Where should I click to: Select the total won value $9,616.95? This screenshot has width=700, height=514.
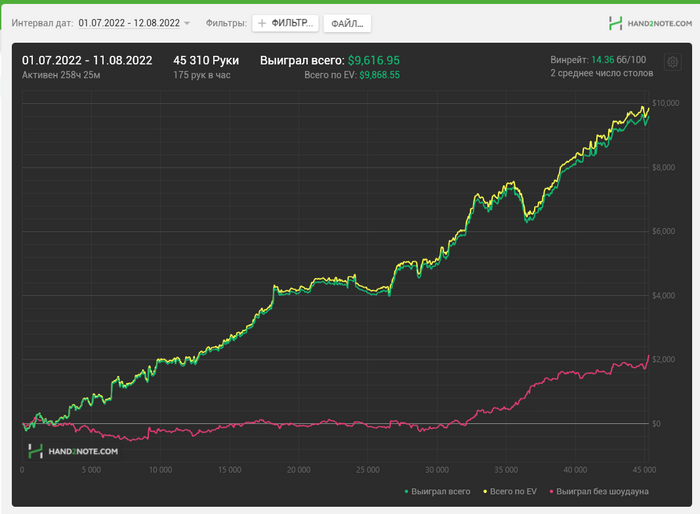tap(374, 60)
